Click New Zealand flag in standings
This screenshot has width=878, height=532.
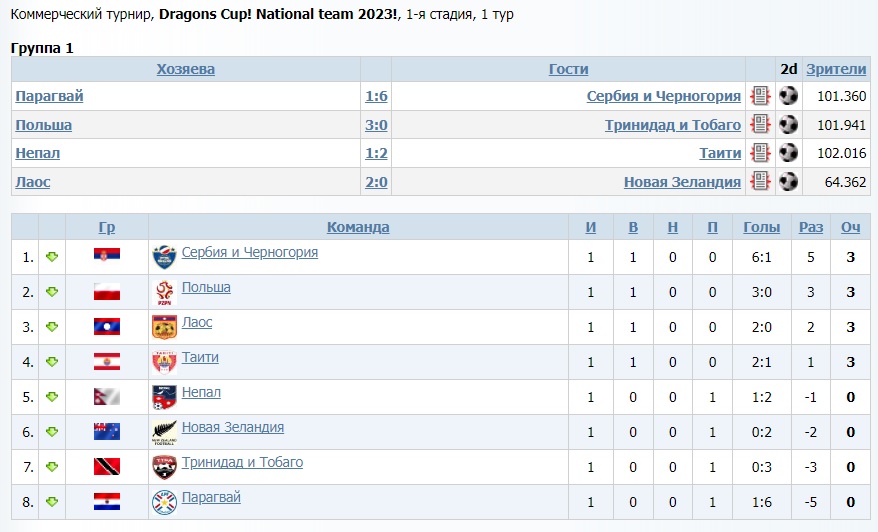[107, 432]
